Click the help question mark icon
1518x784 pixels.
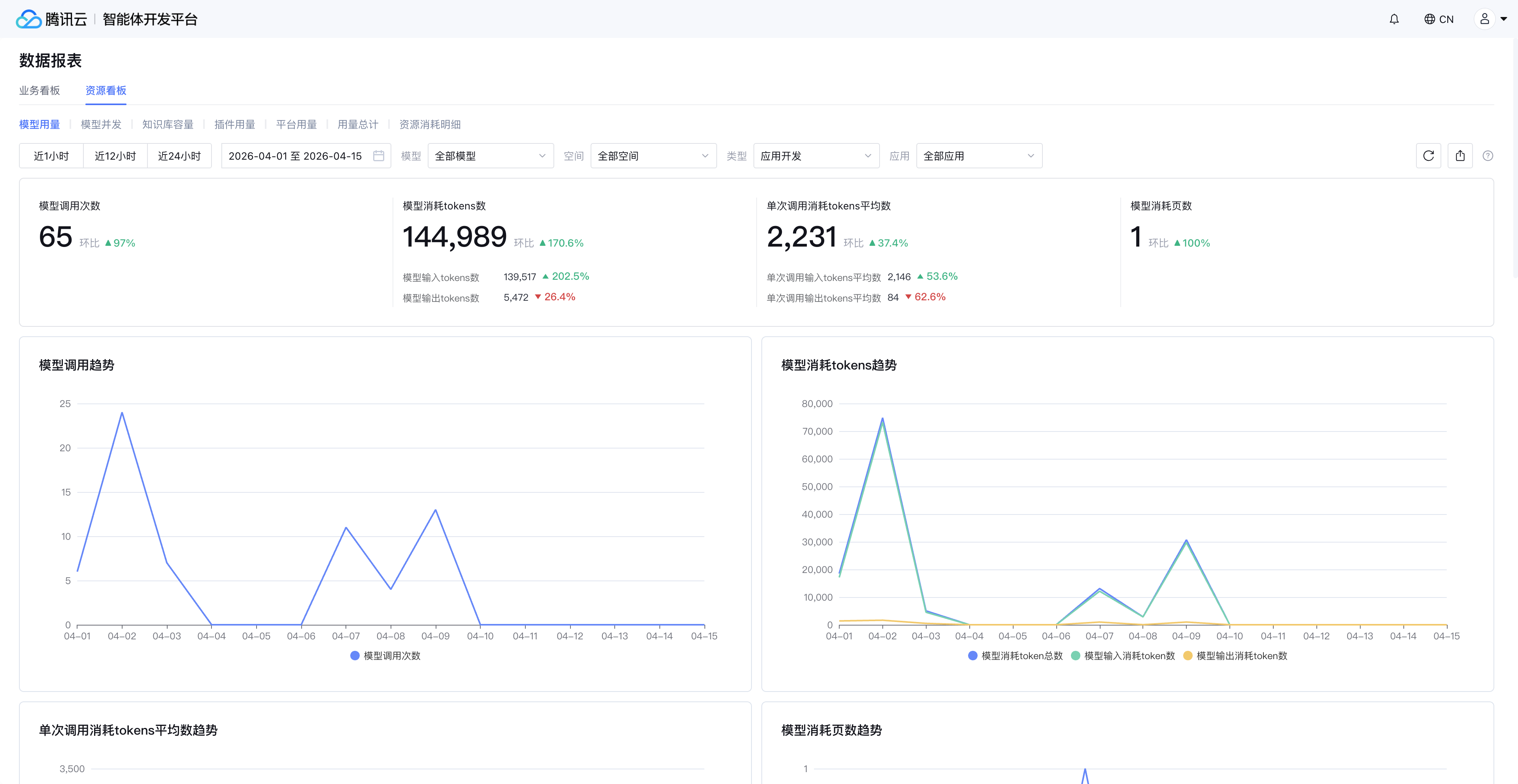1487,156
